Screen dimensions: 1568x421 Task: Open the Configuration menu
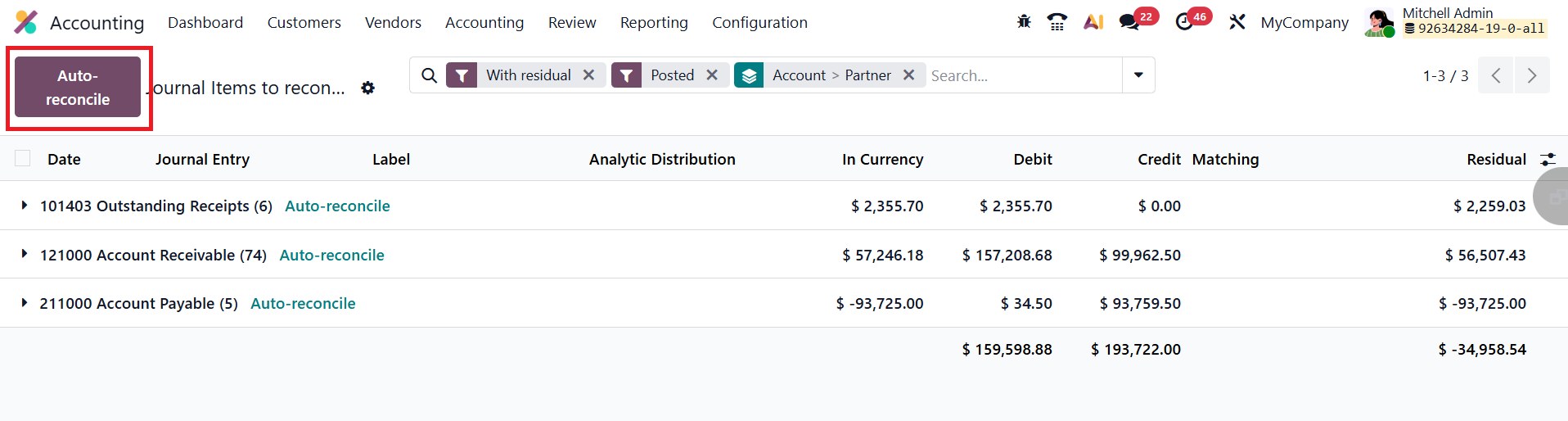[759, 22]
